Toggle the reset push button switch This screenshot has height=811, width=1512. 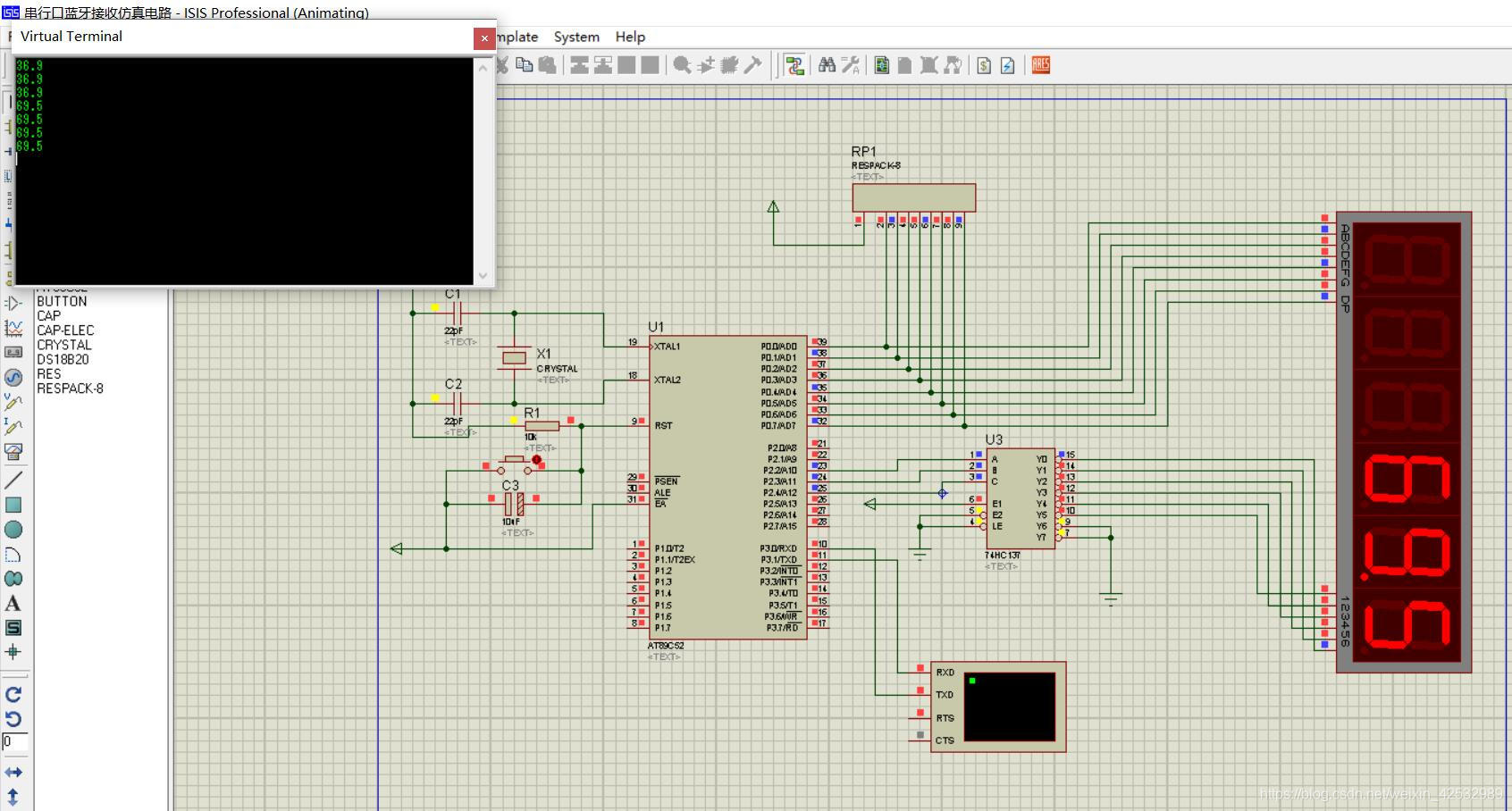coord(514,464)
